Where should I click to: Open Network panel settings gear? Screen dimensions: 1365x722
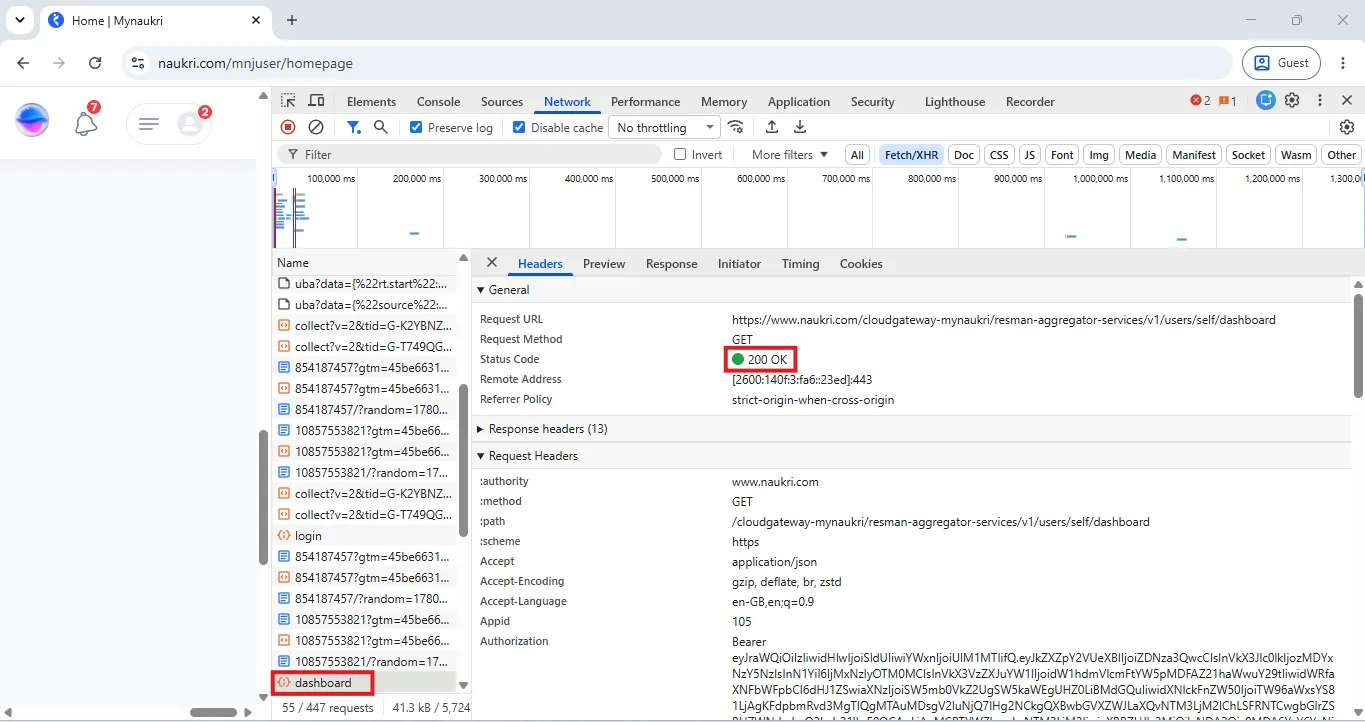click(x=1347, y=127)
